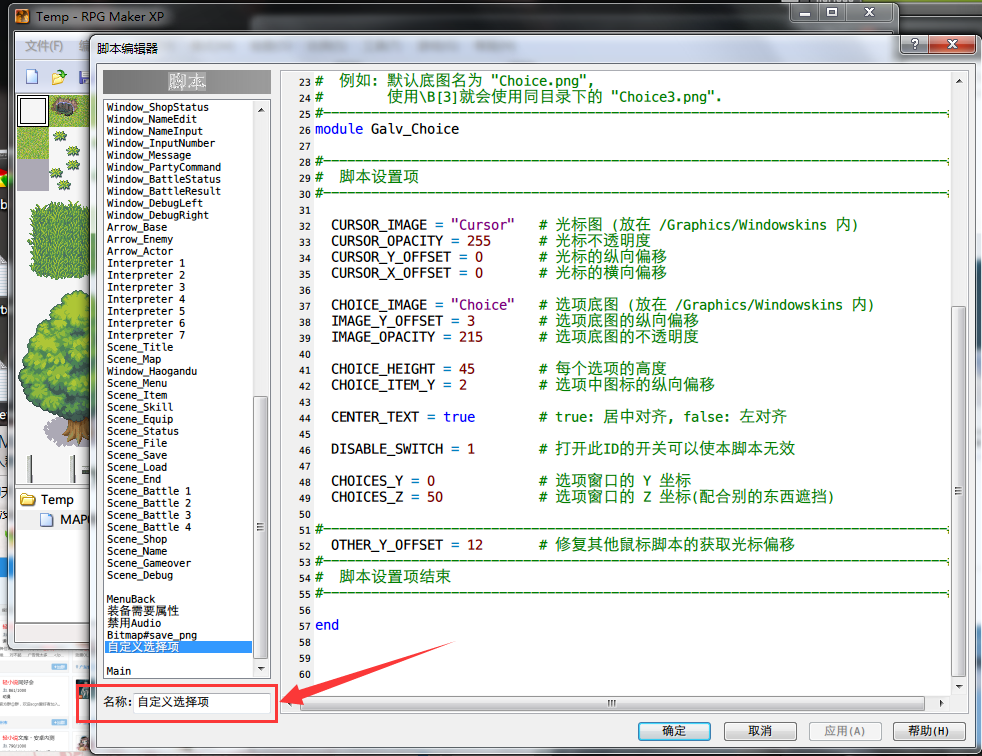Close the script editor dialog with the X

952,44
